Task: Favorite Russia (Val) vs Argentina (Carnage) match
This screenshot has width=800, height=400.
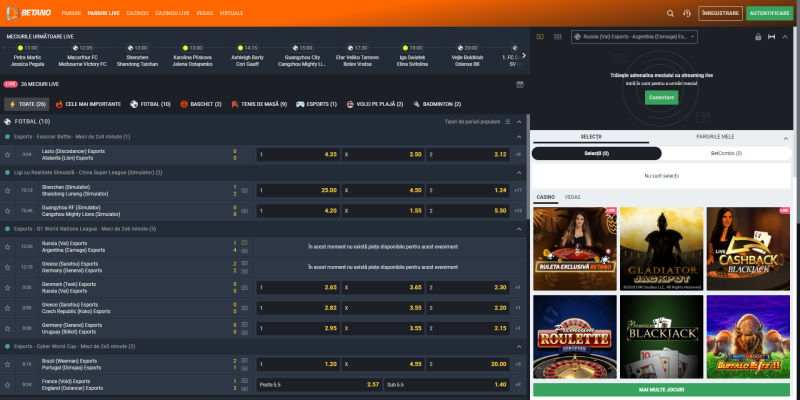Action: point(8,246)
